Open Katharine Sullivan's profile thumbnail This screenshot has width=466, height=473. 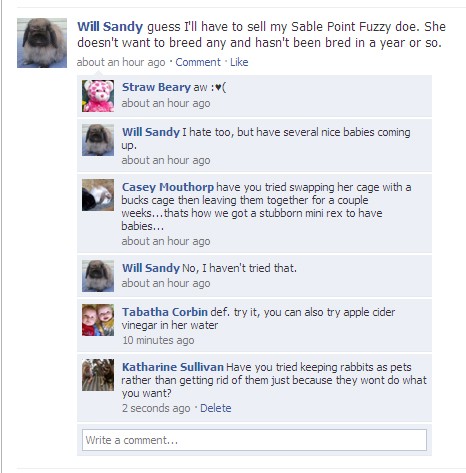click(98, 375)
